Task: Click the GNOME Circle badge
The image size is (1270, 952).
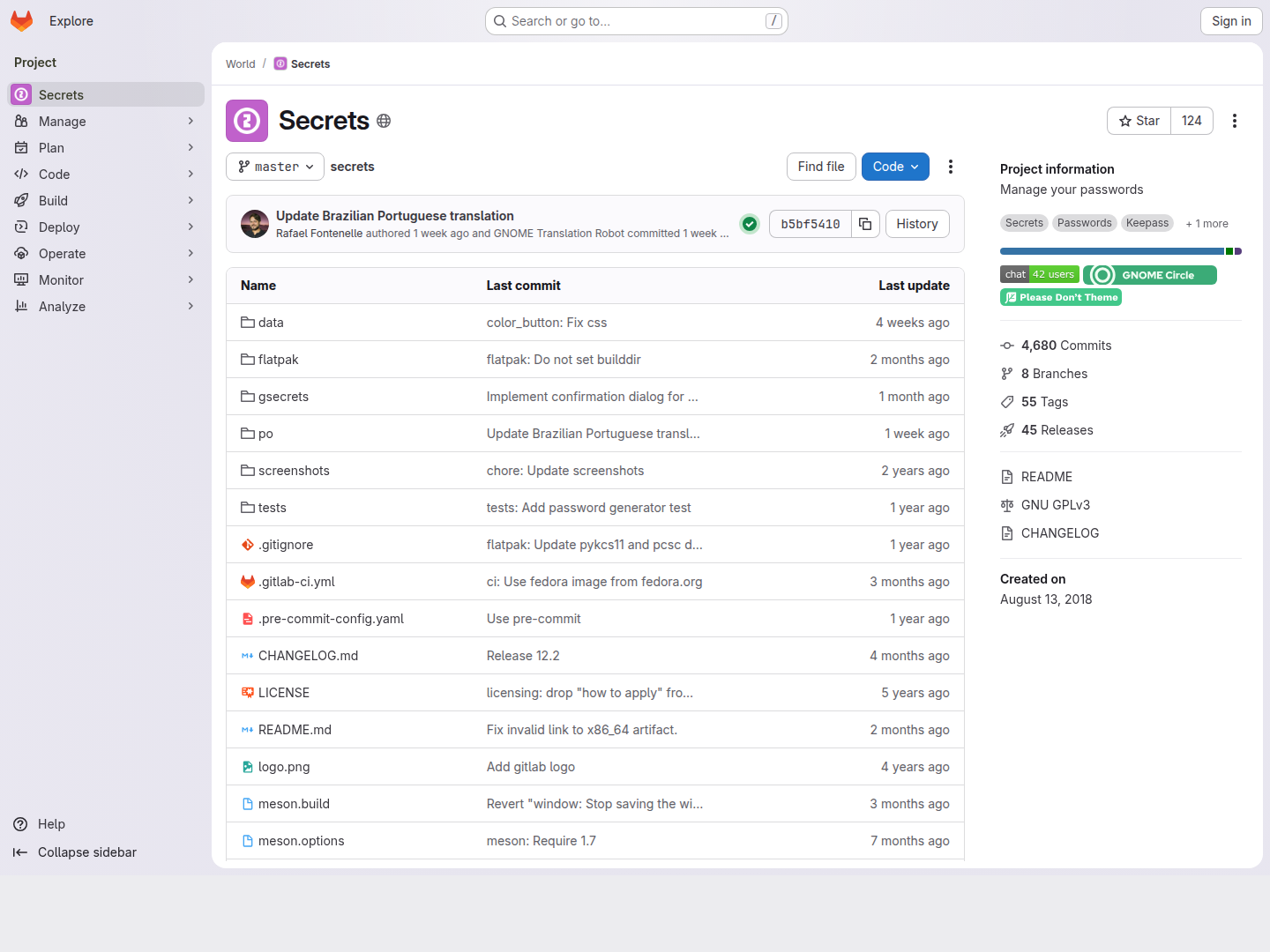Action: tap(1150, 275)
